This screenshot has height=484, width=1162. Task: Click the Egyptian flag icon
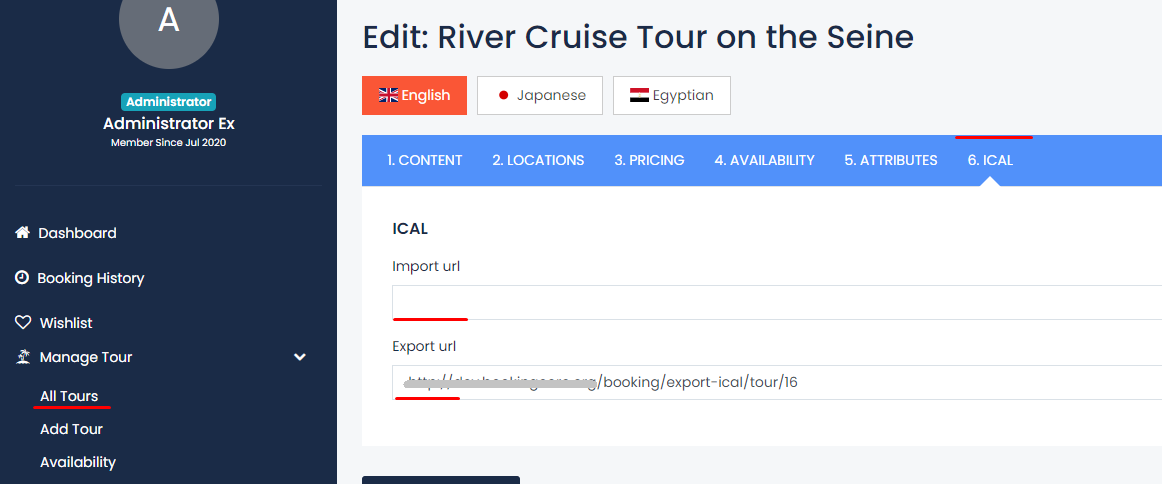click(x=639, y=96)
